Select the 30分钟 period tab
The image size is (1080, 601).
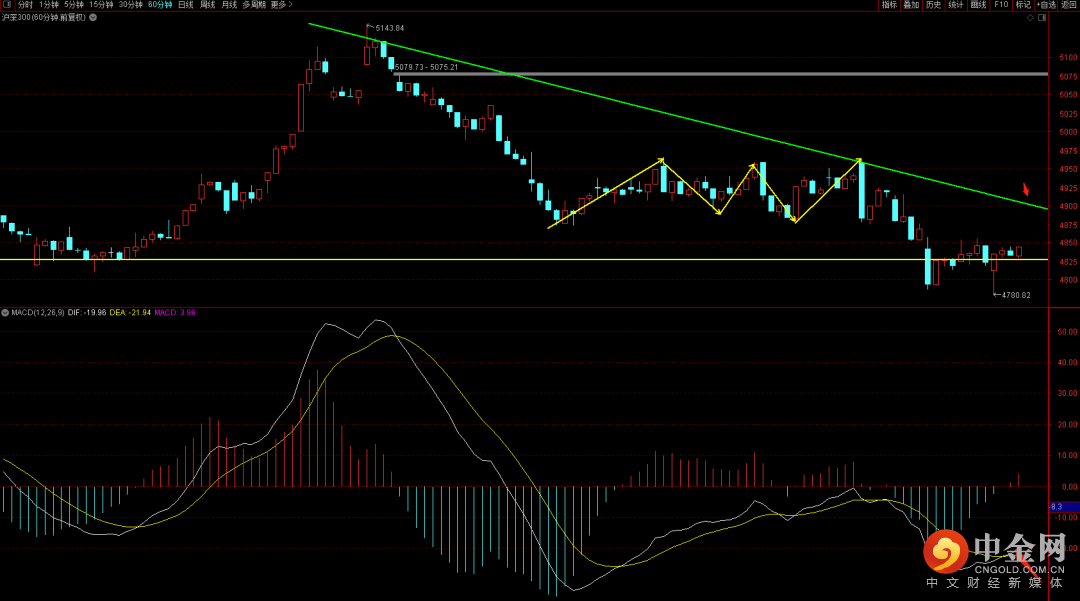tap(130, 5)
